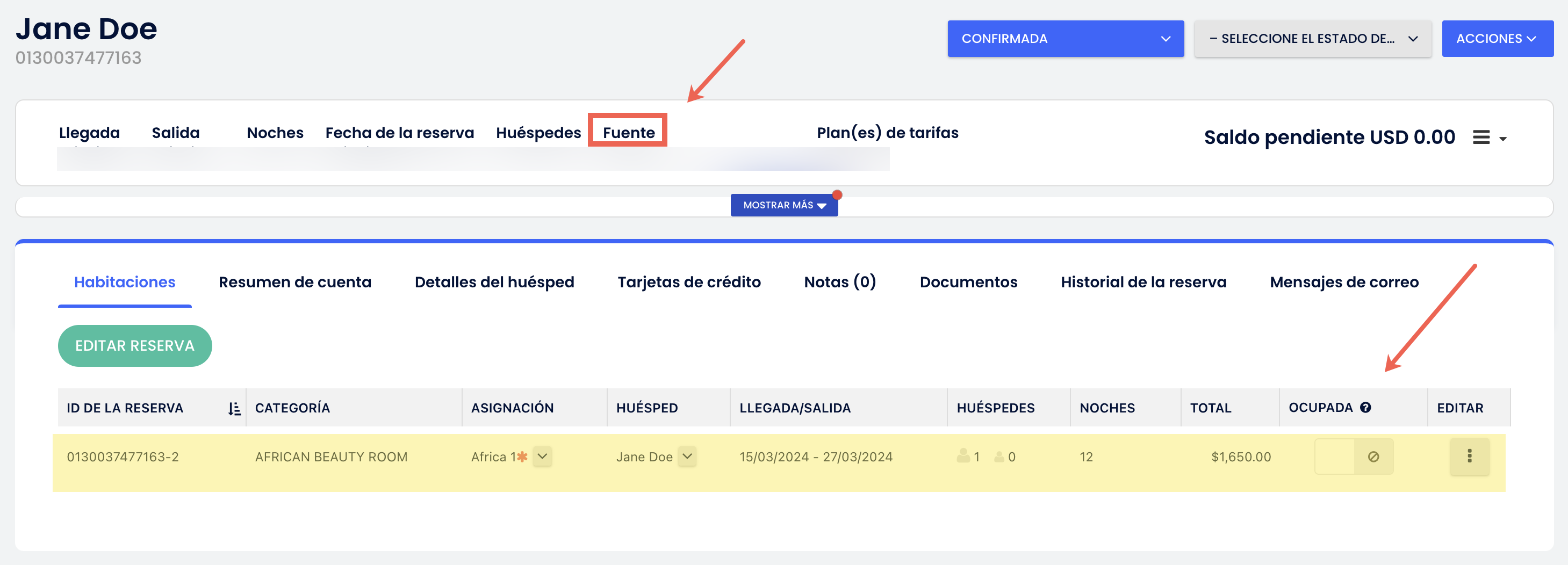The height and width of the screenshot is (565, 1568).
Task: Open the three-dot edit menu for reservation row
Action: click(1469, 456)
